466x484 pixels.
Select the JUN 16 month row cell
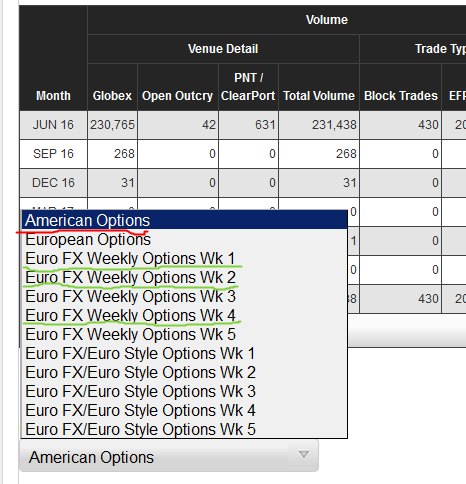click(x=53, y=125)
